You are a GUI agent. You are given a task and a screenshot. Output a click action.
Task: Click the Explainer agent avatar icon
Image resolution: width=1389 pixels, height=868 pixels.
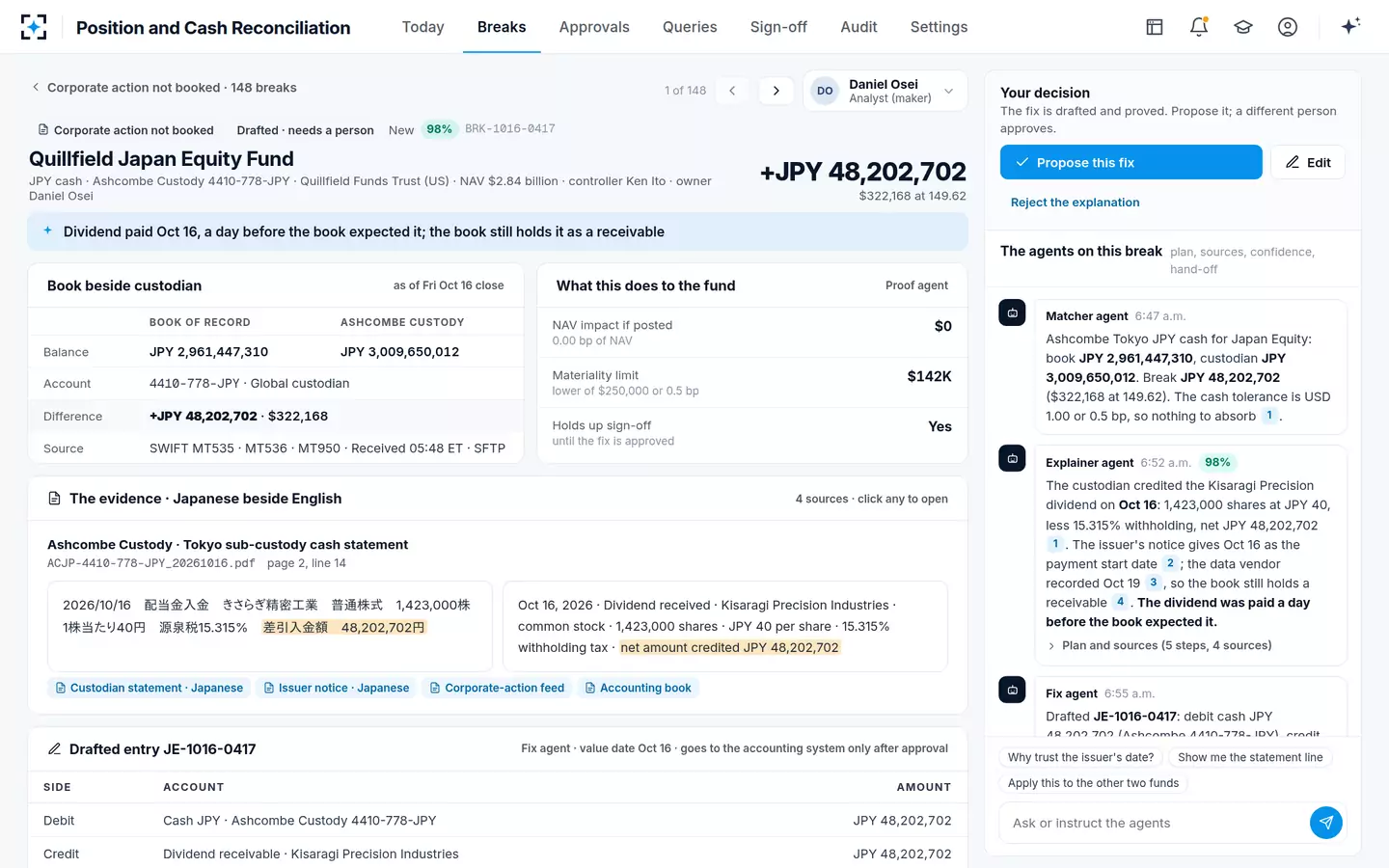1012,458
